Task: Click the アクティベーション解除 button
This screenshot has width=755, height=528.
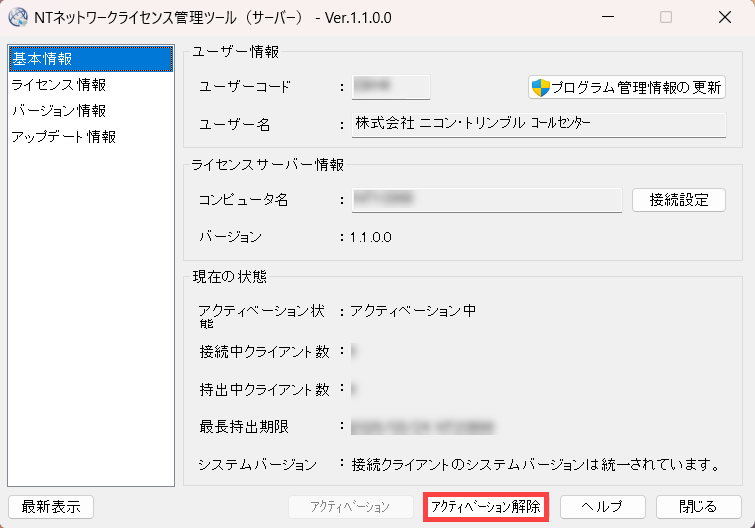Action: 486,507
